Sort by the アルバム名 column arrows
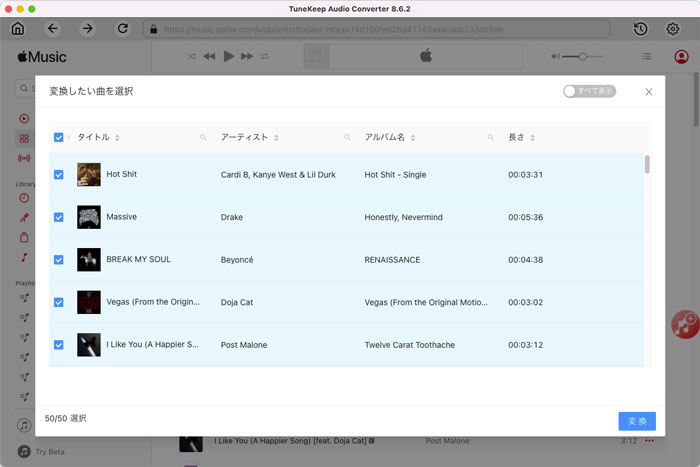The width and height of the screenshot is (700, 467). [x=413, y=138]
